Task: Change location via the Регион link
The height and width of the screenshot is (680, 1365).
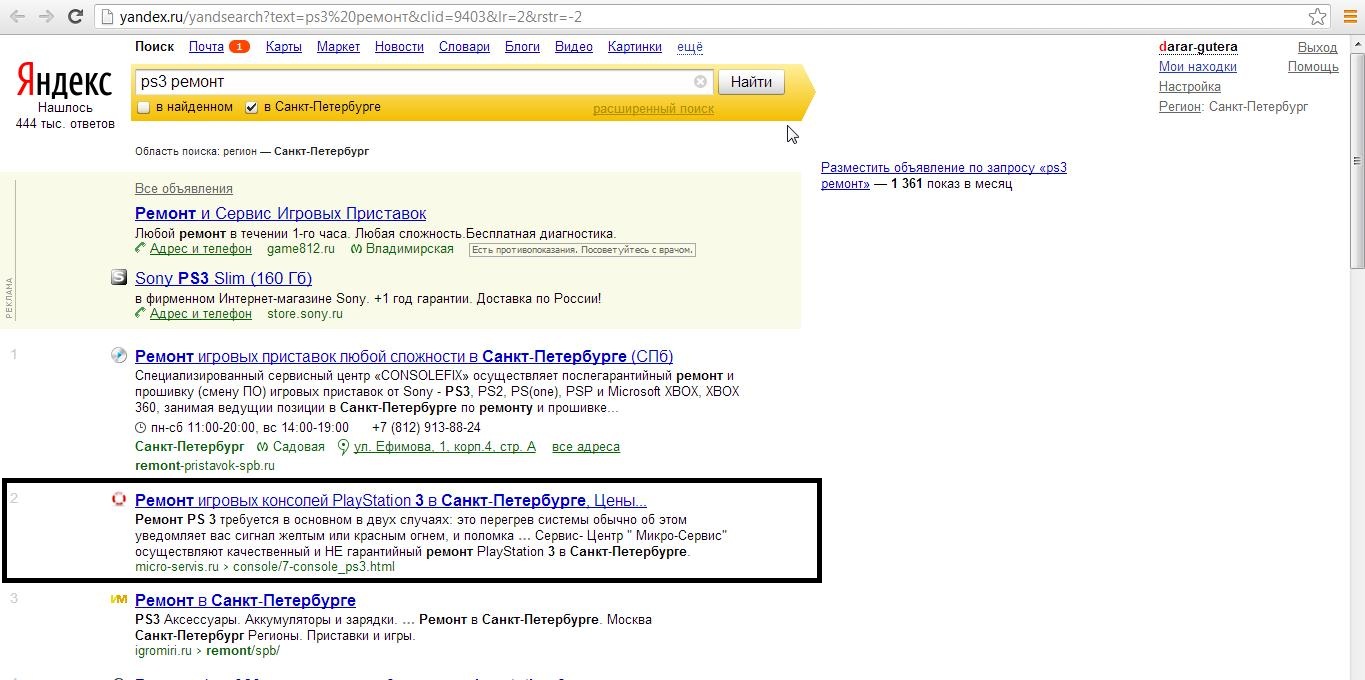Action: point(1180,107)
